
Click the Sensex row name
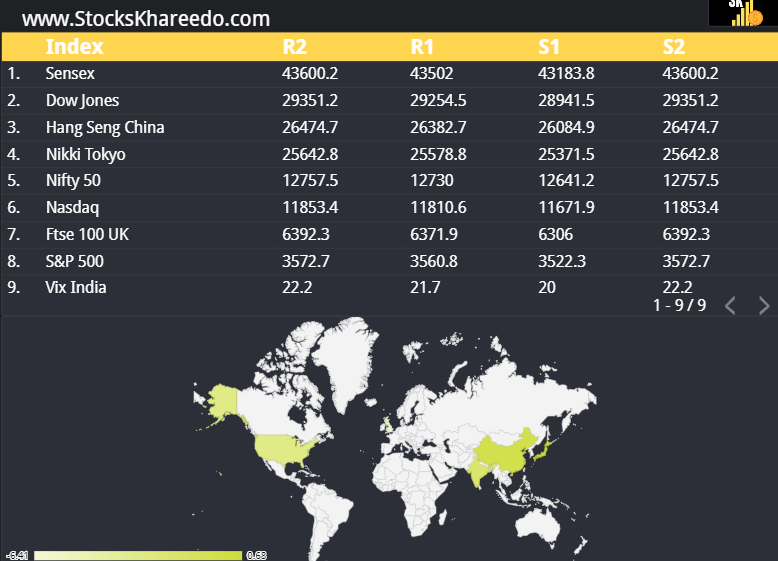coord(70,73)
